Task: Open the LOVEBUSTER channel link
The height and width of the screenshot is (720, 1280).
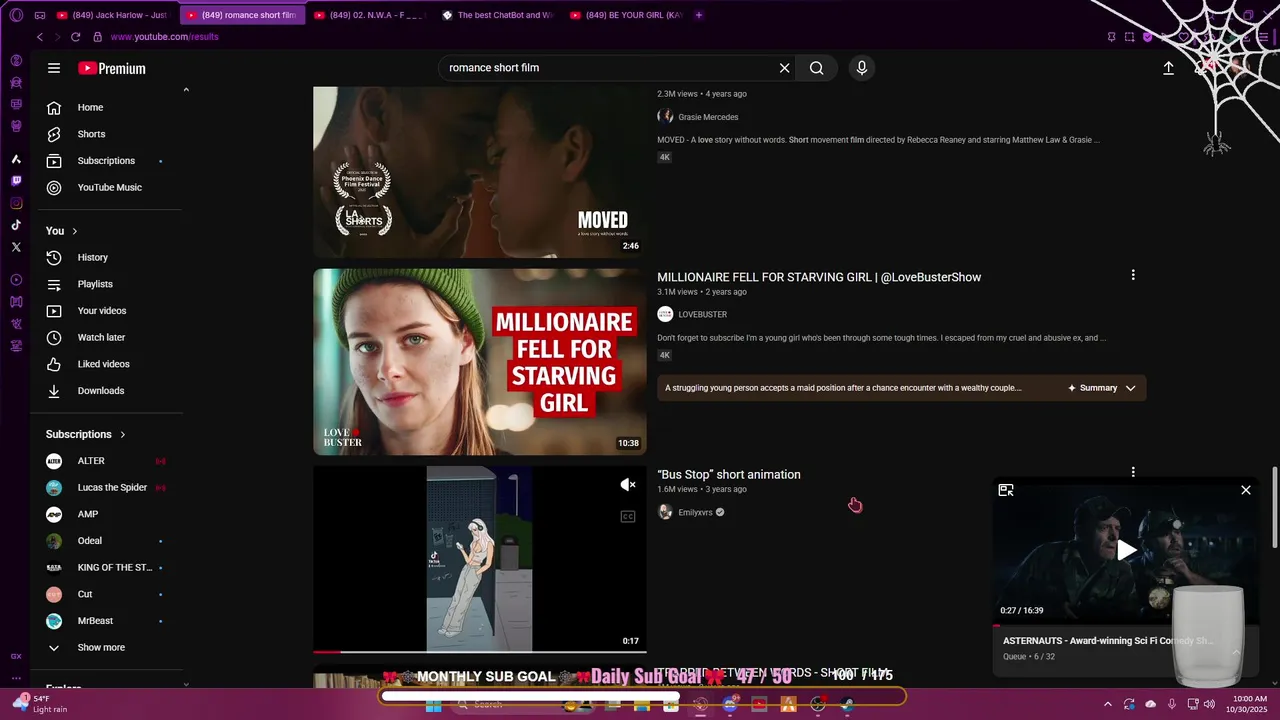Action: (x=702, y=314)
